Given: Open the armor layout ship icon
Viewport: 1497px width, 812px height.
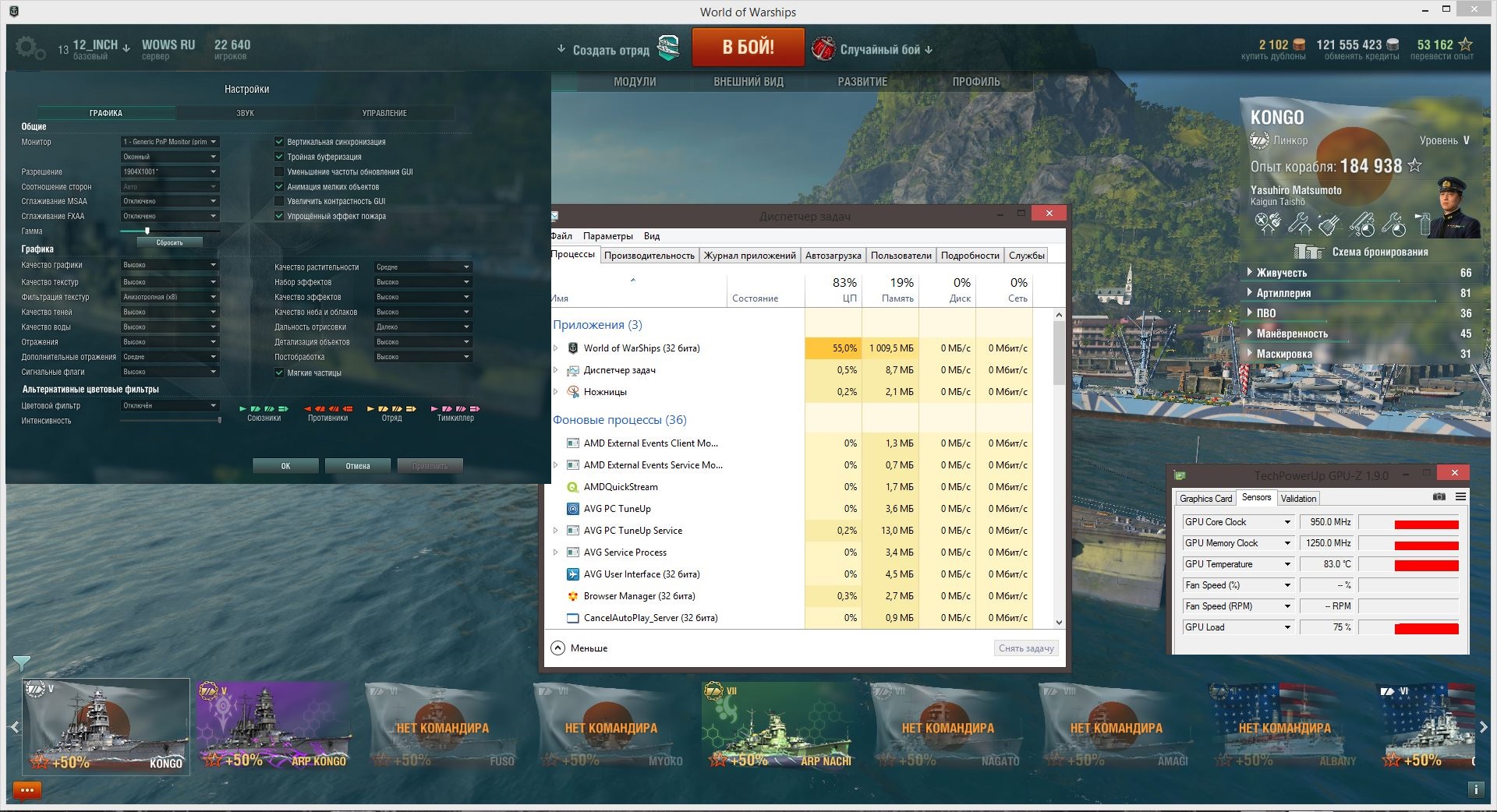Looking at the screenshot, I should click(1309, 251).
